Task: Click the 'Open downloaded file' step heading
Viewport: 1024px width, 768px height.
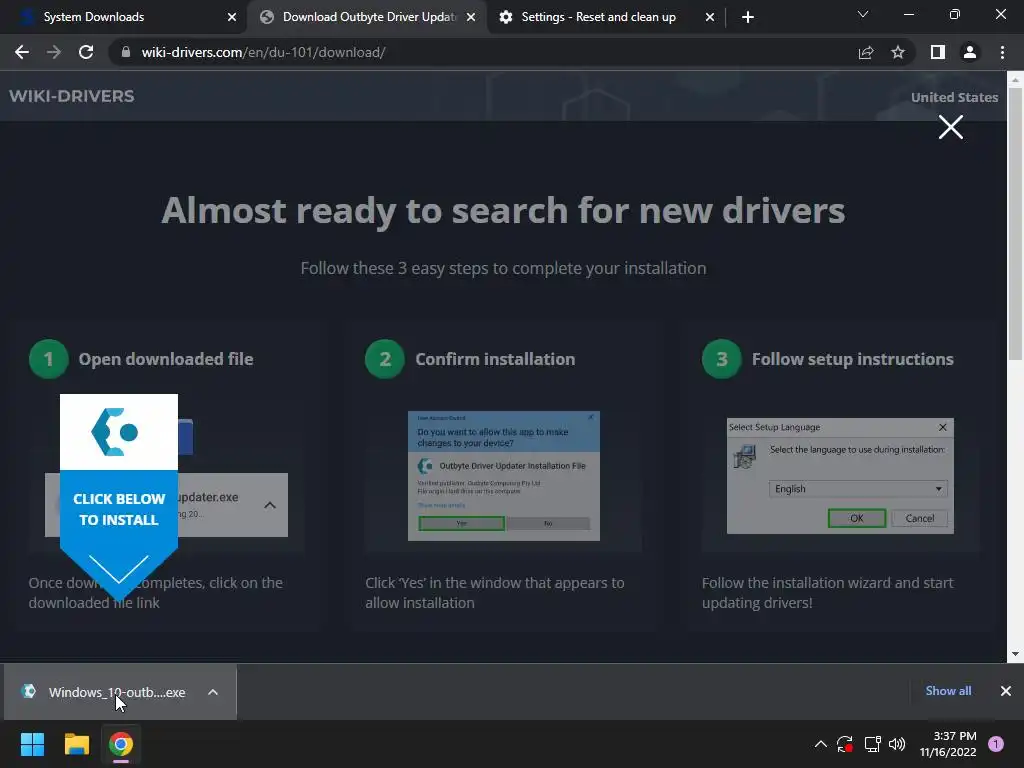Action: click(x=166, y=359)
